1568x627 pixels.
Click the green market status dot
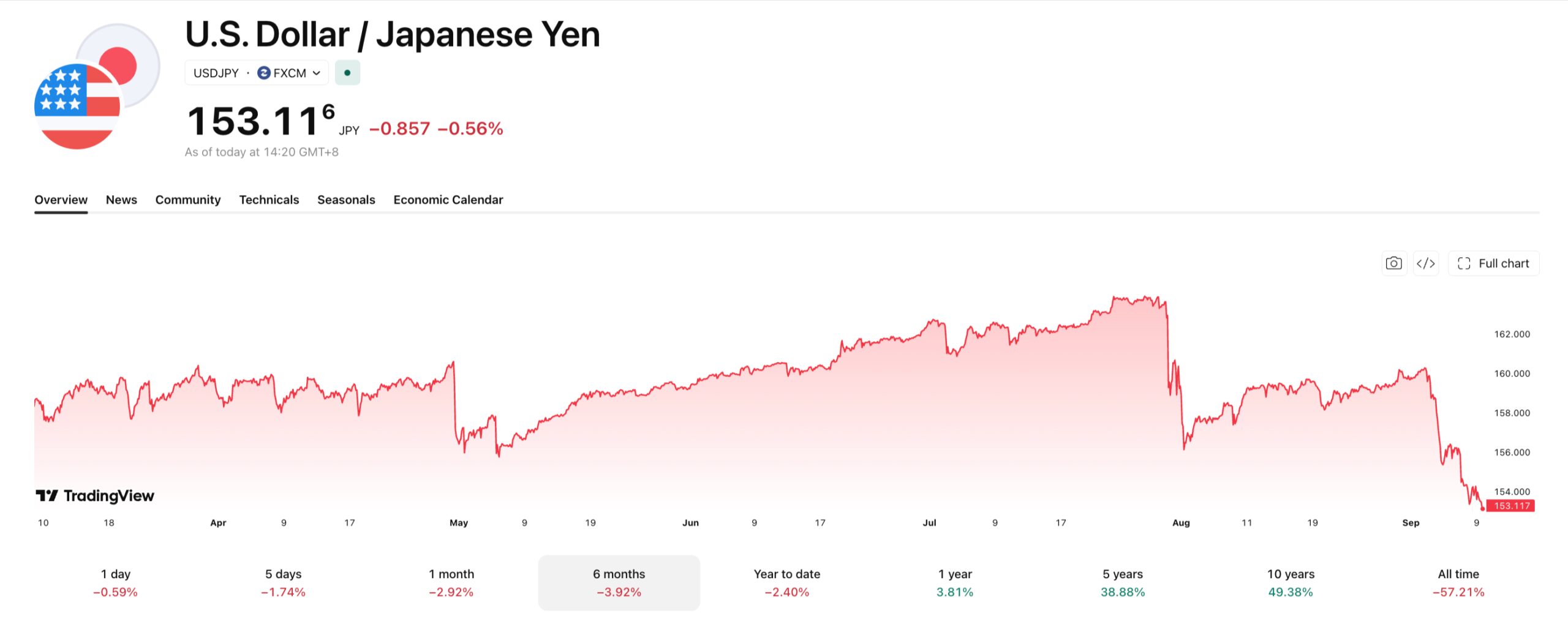coord(347,73)
